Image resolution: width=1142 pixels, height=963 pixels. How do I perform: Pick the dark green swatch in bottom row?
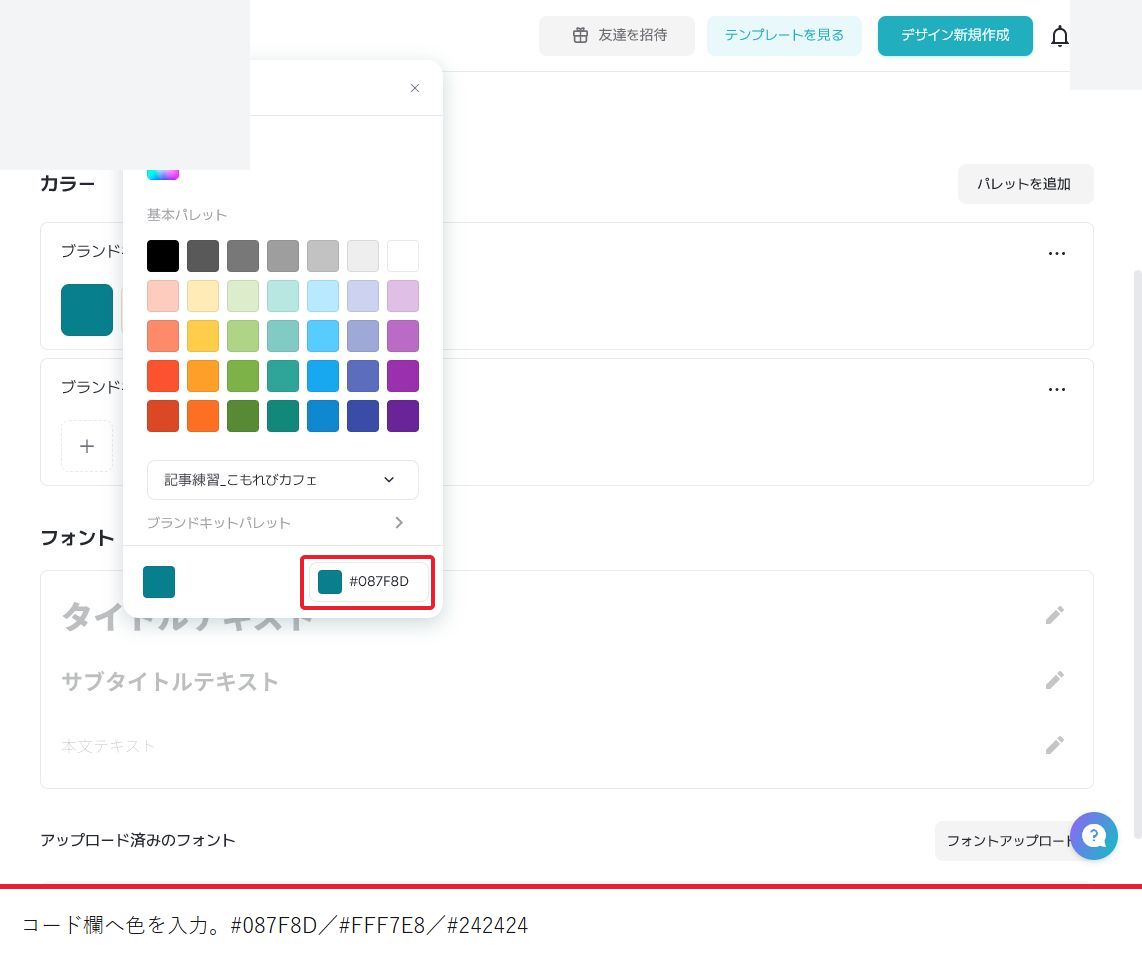243,416
